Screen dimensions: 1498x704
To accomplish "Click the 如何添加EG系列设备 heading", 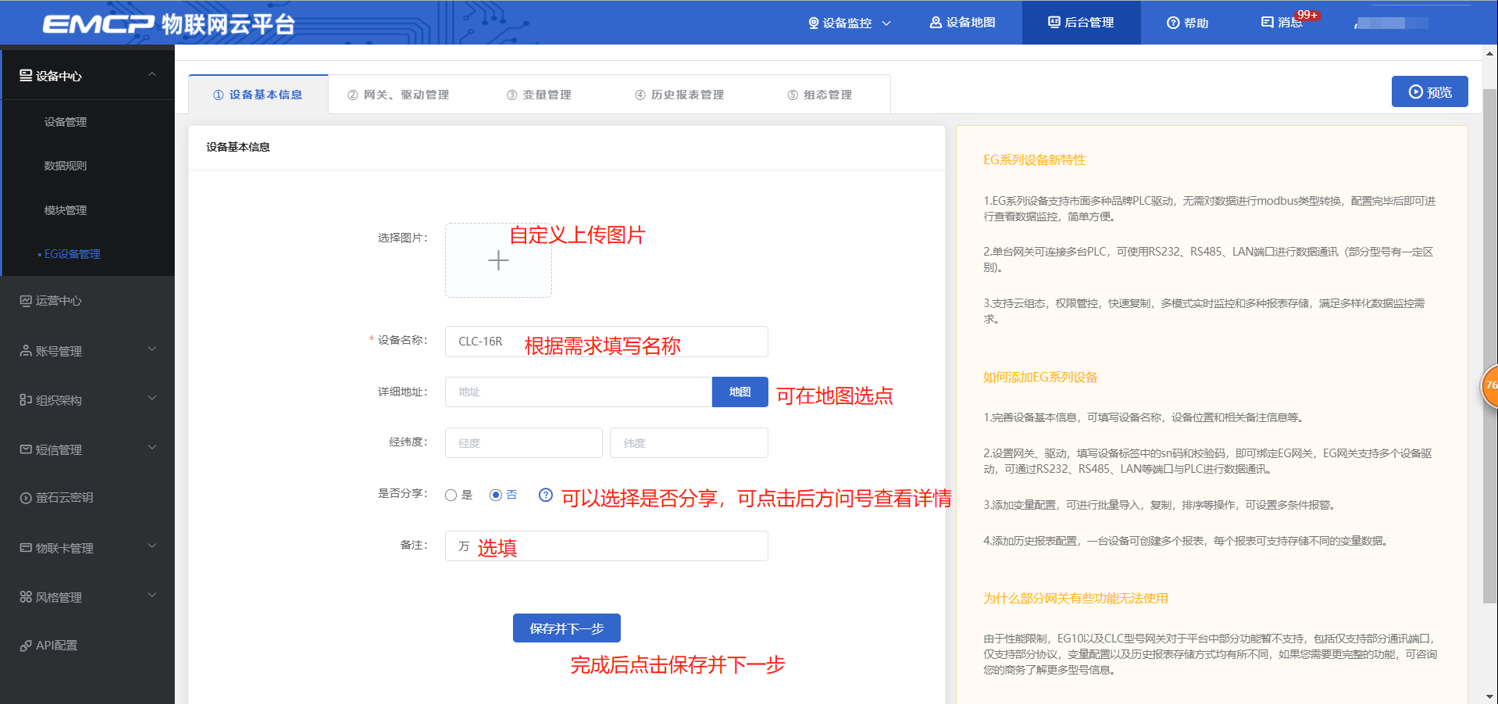I will [1040, 377].
